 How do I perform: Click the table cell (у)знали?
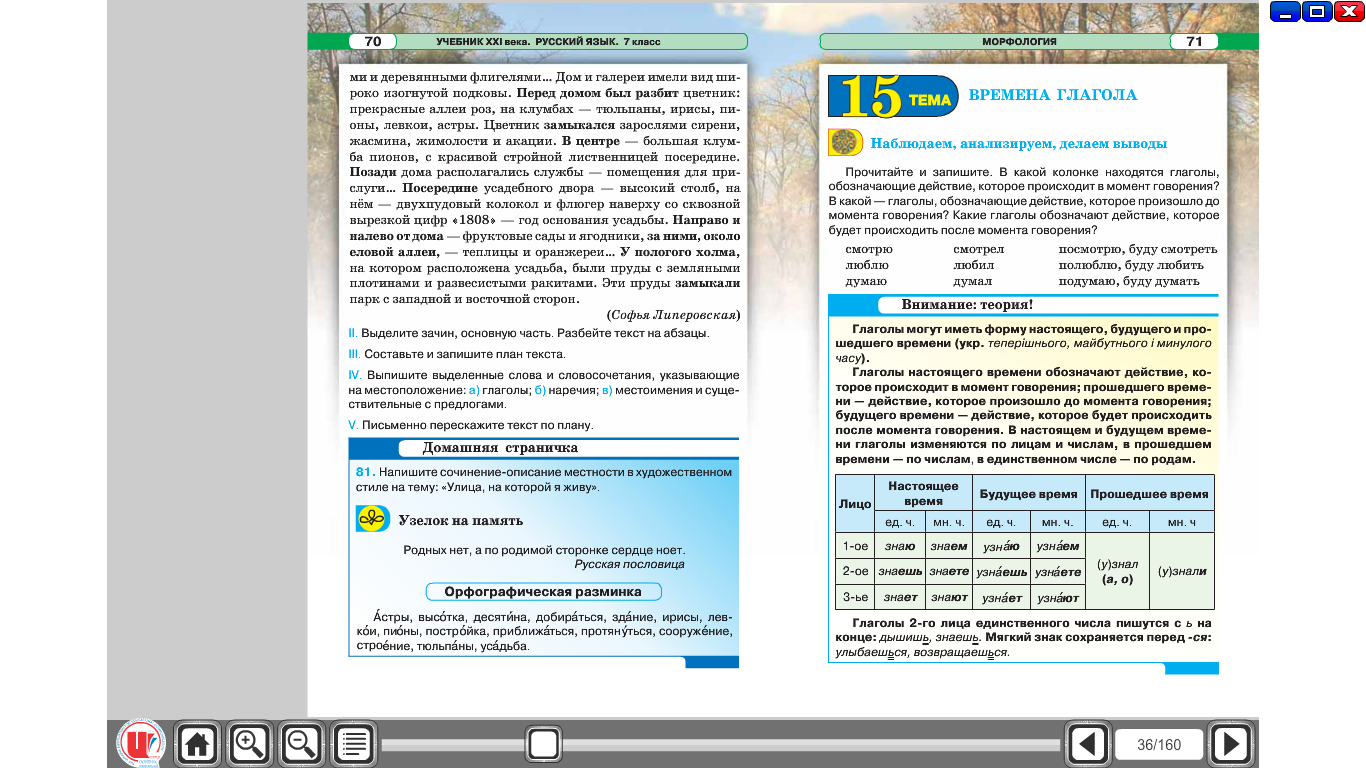coord(1182,572)
